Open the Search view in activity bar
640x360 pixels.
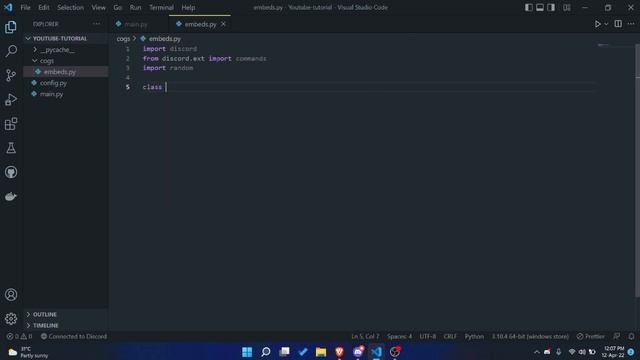[11, 51]
